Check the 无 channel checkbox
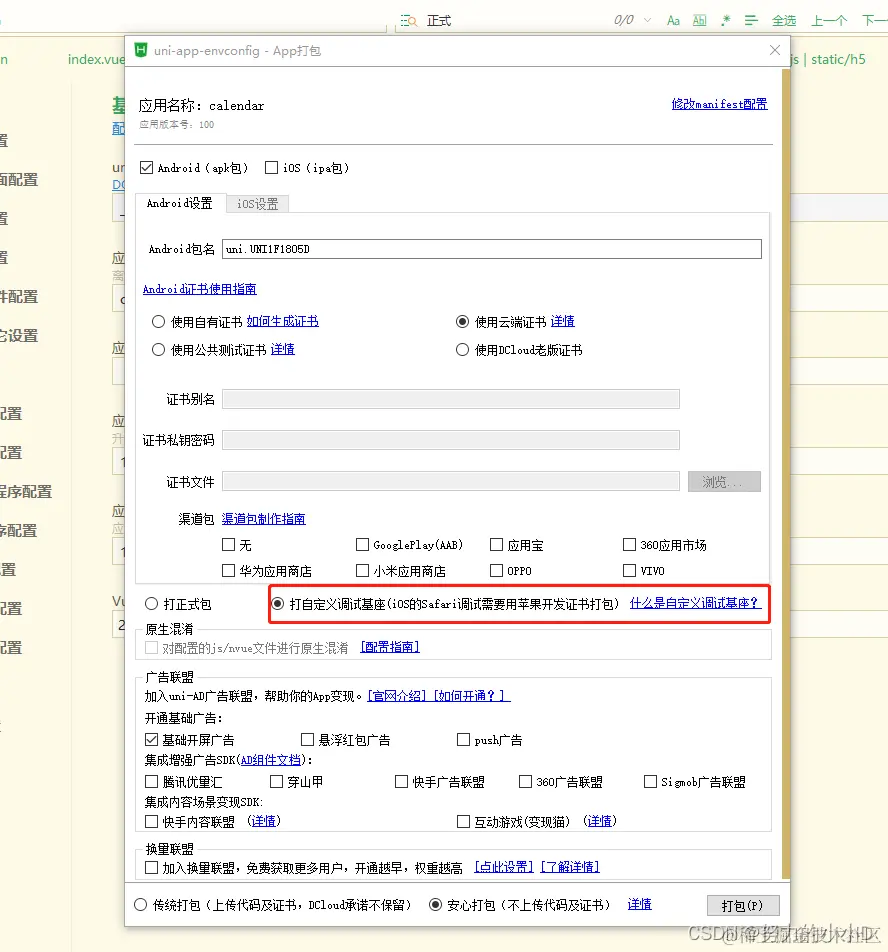The height and width of the screenshot is (952, 888). 228,545
